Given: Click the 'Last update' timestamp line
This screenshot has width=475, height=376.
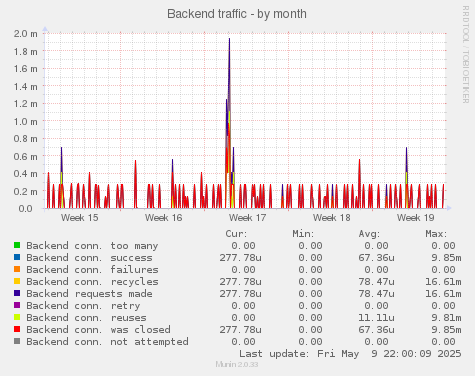Looking at the screenshot, I should coord(350,354).
